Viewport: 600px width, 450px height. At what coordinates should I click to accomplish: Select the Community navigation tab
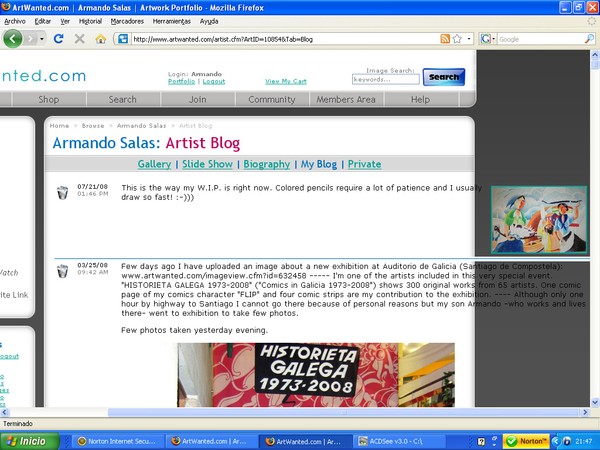pyautogui.click(x=272, y=99)
